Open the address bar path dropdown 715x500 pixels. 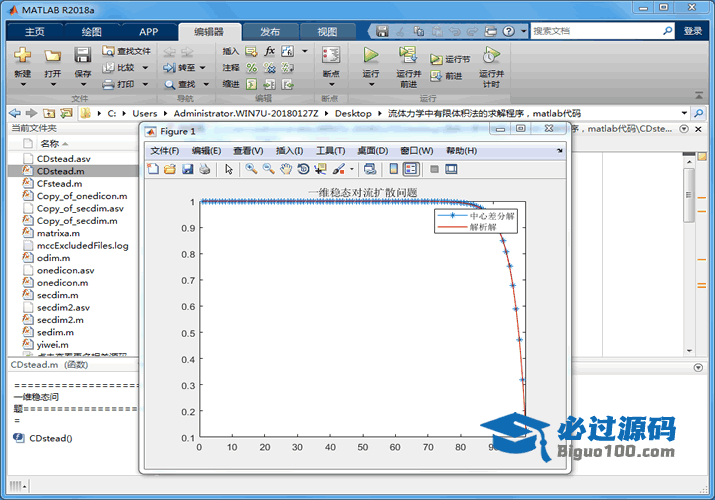684,113
